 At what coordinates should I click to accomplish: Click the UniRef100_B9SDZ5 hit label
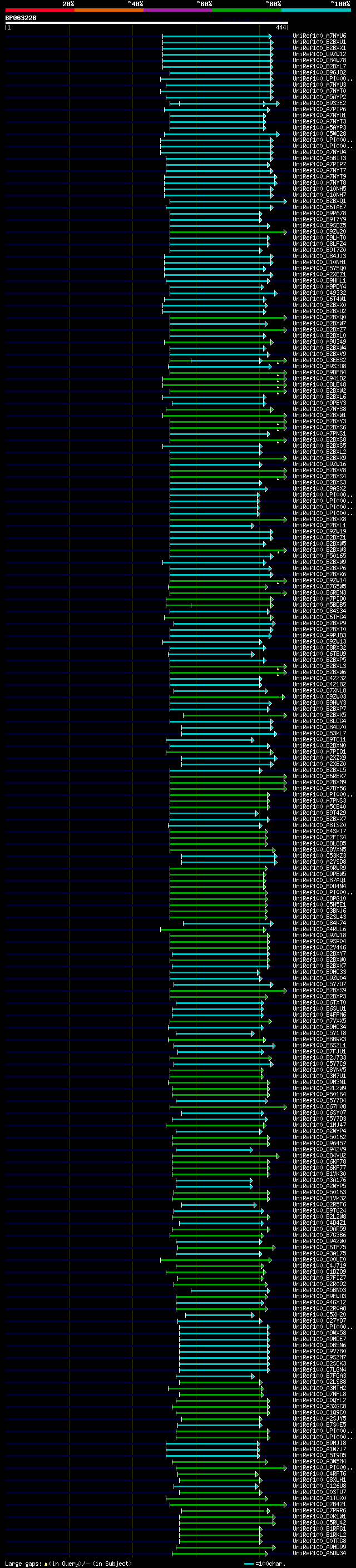[319, 225]
